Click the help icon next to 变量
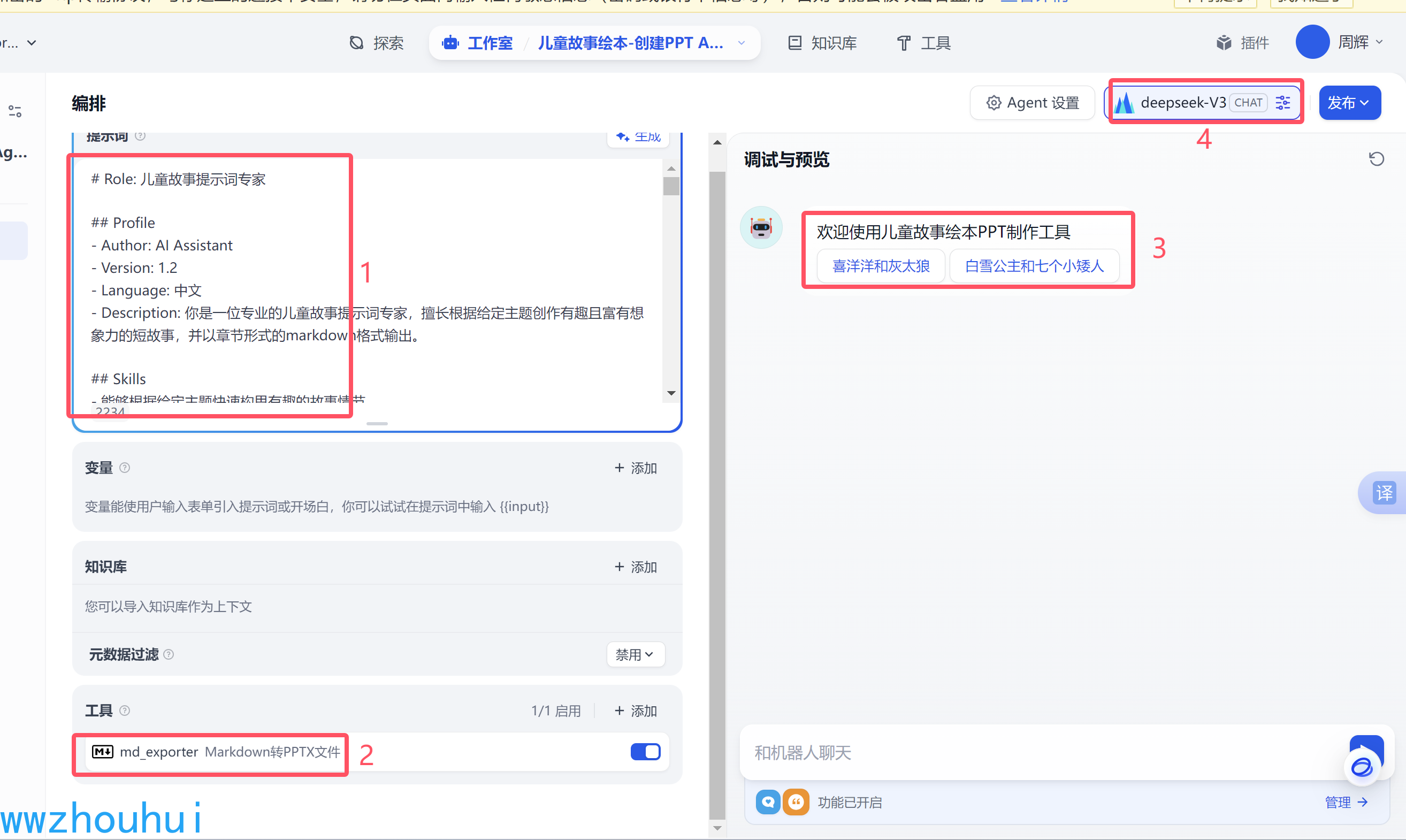This screenshot has width=1406, height=840. [125, 468]
